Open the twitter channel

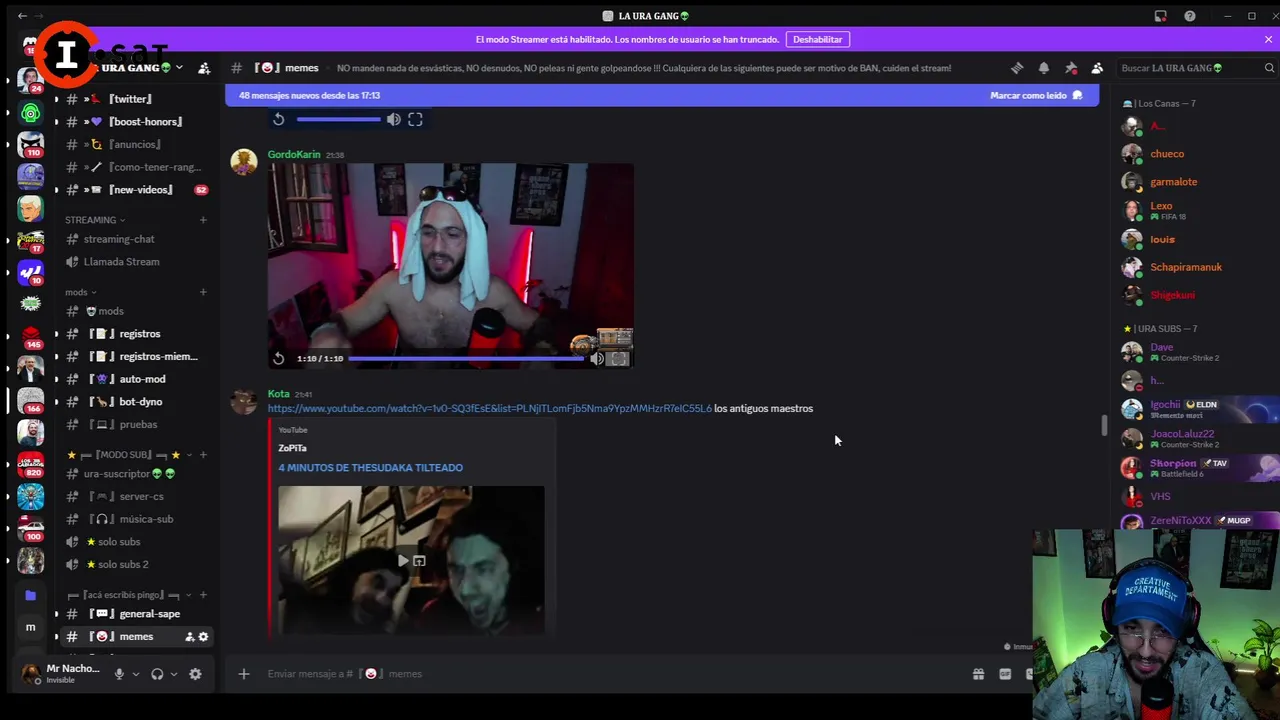tap(131, 99)
